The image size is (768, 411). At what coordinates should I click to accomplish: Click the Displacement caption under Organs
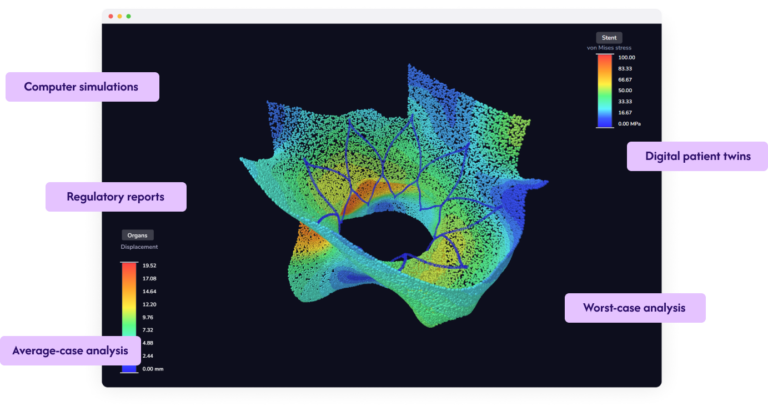[x=137, y=246]
